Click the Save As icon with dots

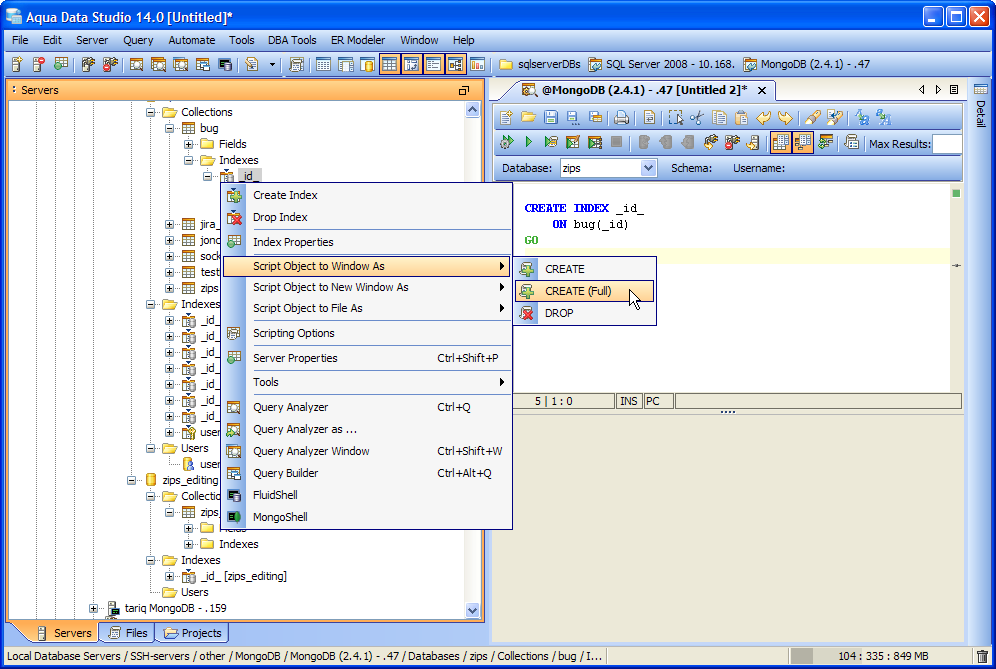click(x=573, y=118)
